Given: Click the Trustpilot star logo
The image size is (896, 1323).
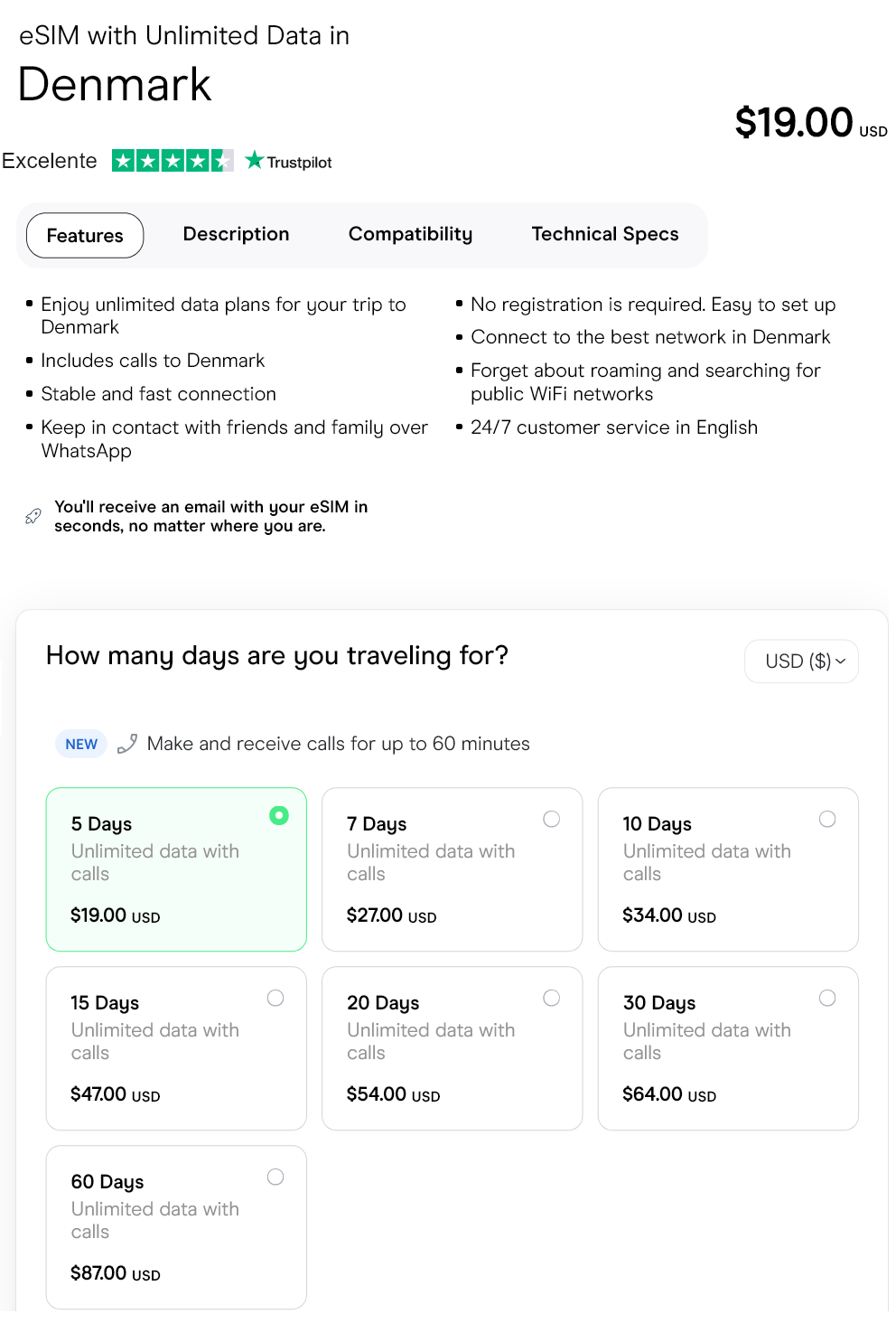Looking at the screenshot, I should (x=255, y=161).
